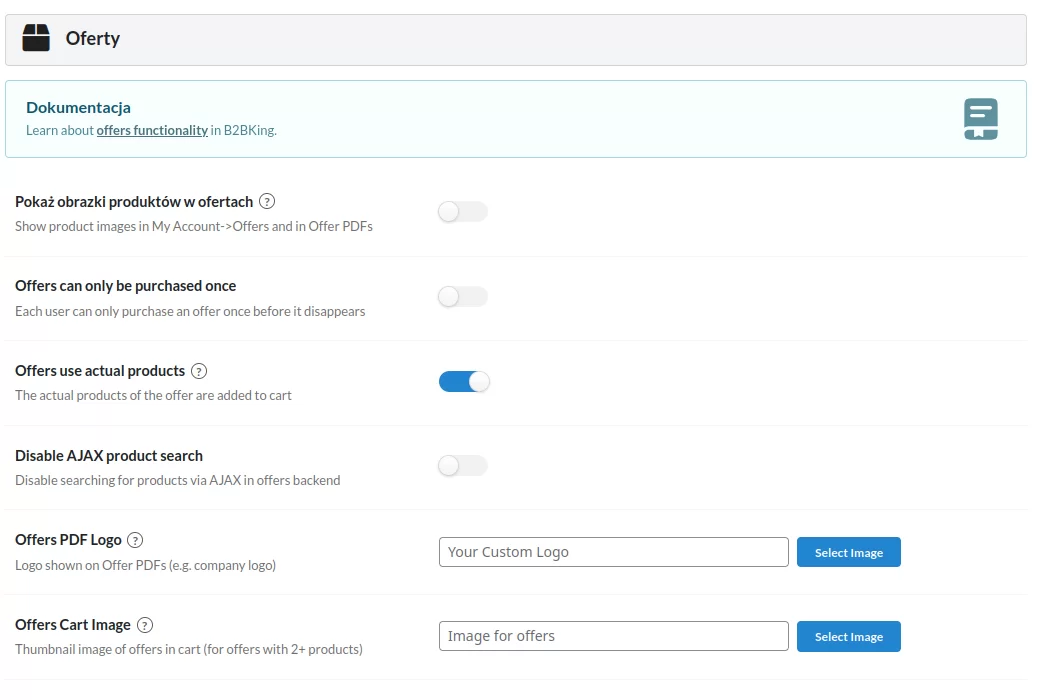Screen dimensions: 1037x700
Task: Focus the Your Custom Logo input field
Action: click(613, 552)
